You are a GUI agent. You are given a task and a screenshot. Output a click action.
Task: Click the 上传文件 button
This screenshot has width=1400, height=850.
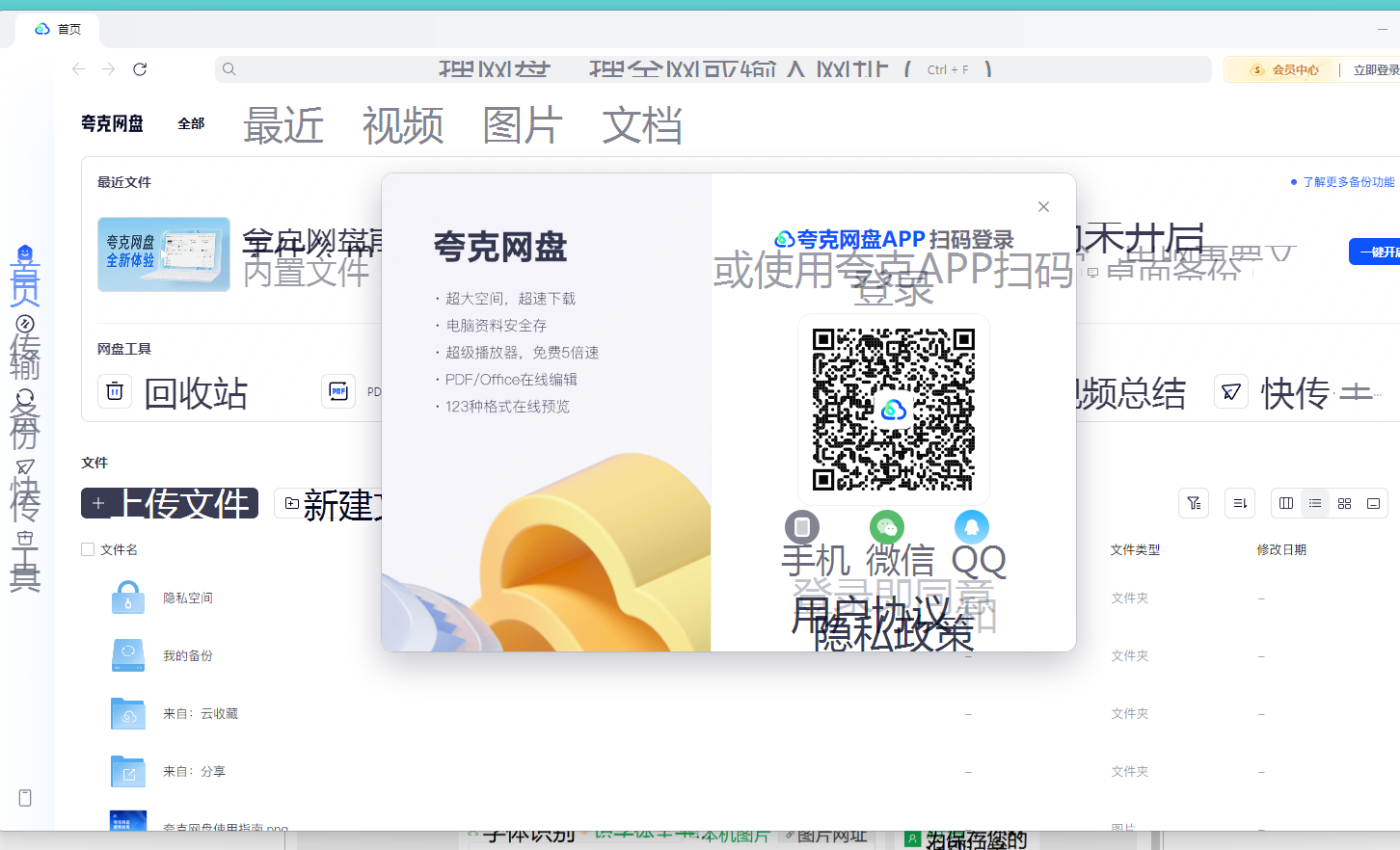tap(170, 503)
